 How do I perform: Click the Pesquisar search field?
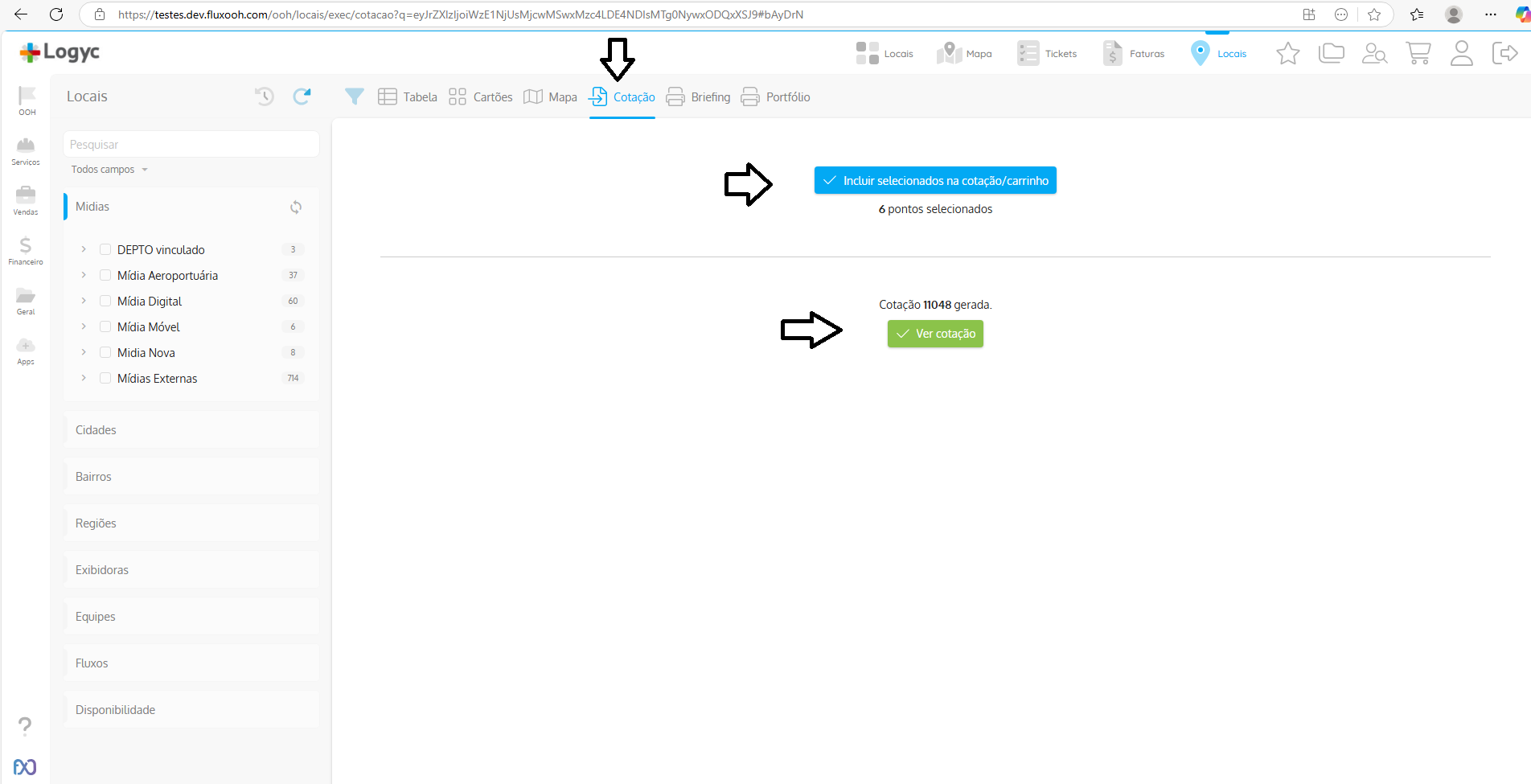(191, 145)
